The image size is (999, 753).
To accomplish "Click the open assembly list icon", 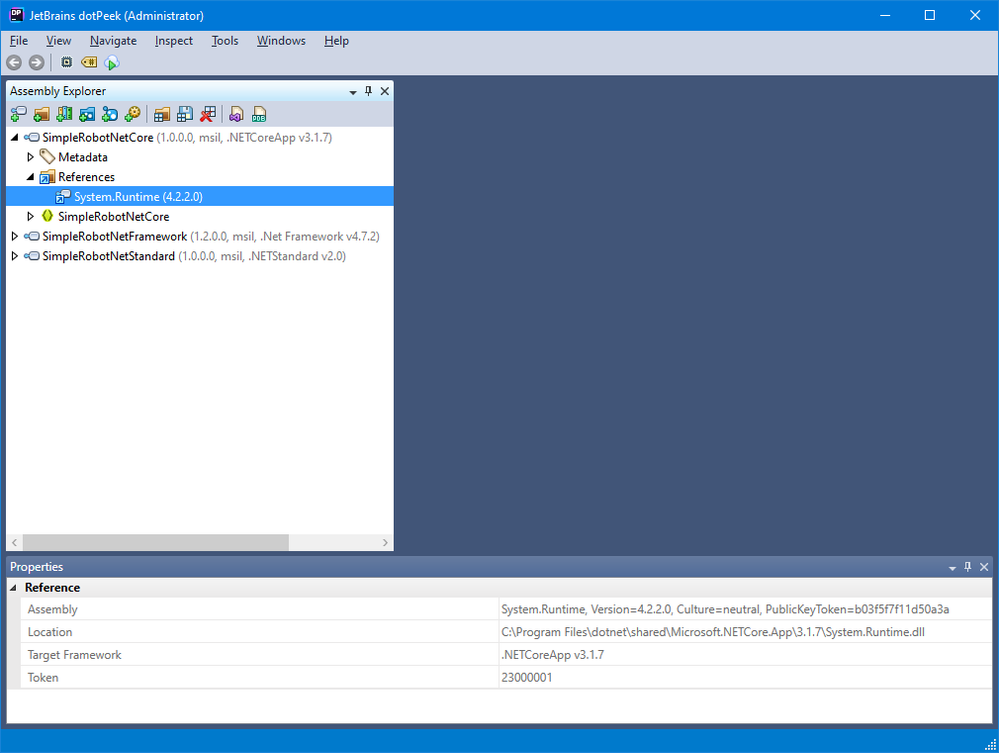I will (x=162, y=115).
